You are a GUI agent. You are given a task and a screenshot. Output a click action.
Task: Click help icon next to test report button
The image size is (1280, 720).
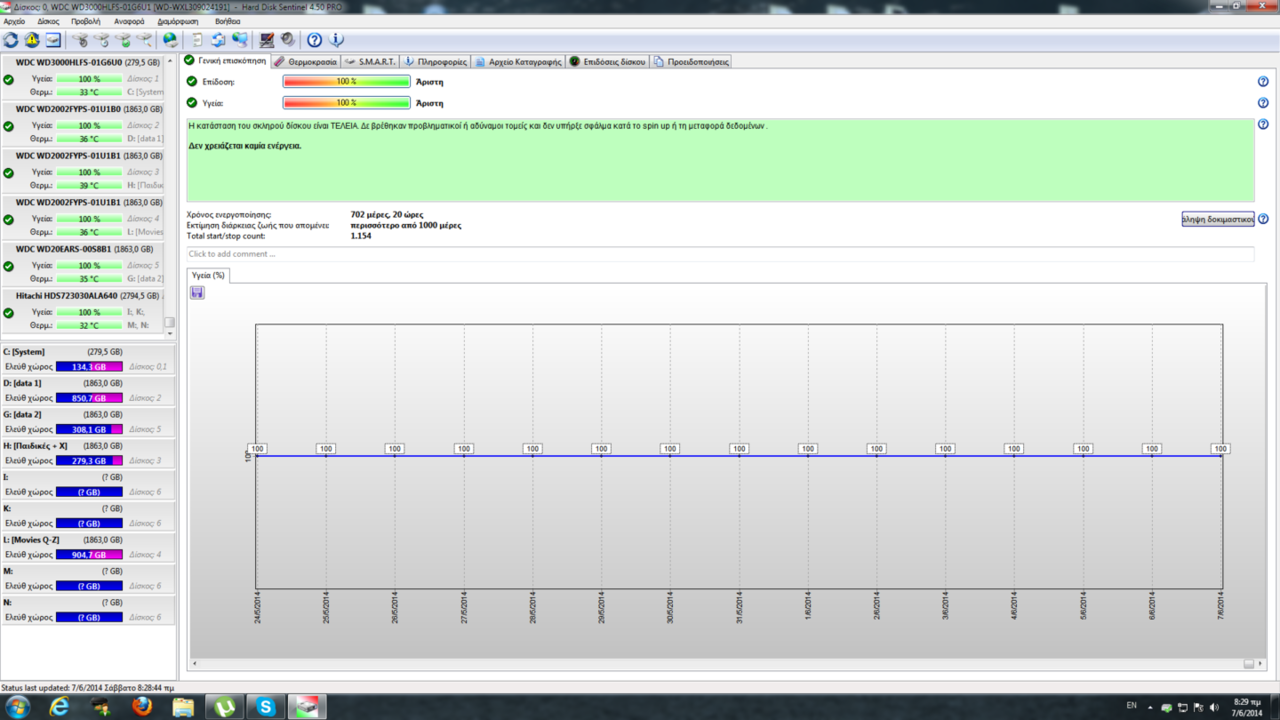click(1263, 219)
